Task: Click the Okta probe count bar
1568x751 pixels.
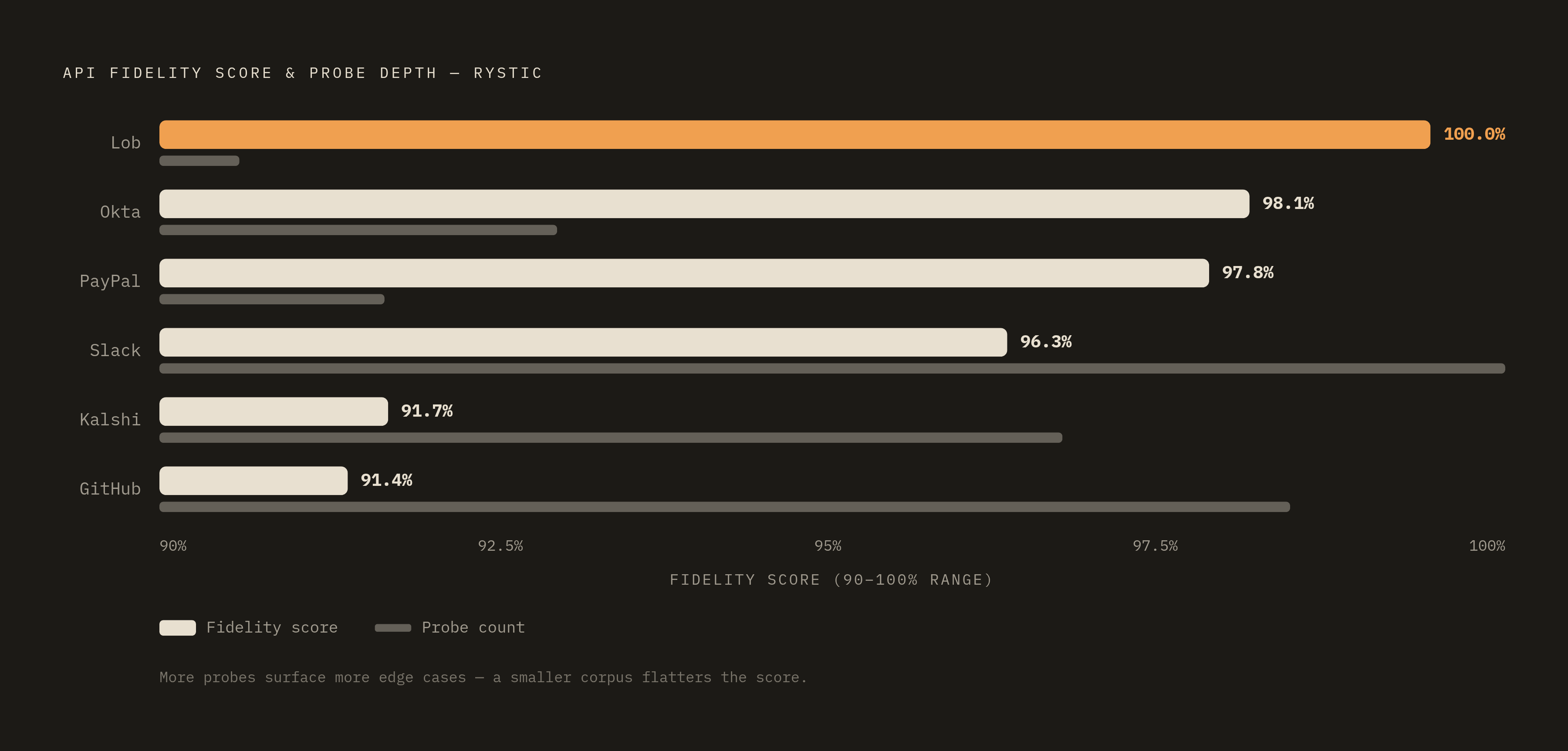Action: click(358, 230)
